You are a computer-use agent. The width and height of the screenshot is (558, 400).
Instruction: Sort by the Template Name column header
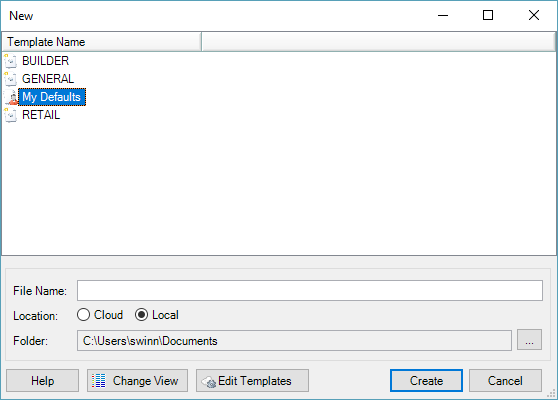click(x=102, y=42)
